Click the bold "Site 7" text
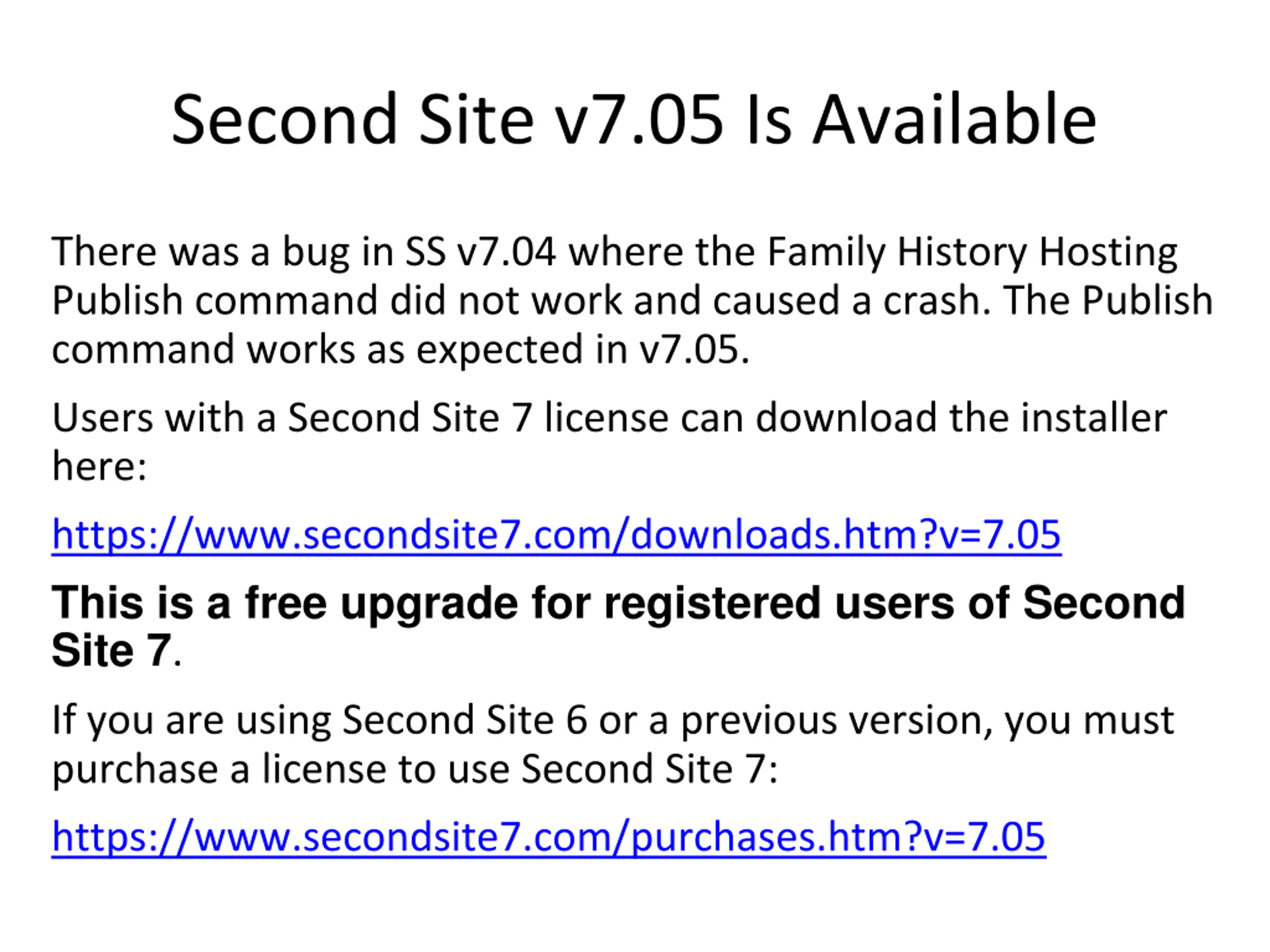This screenshot has height=952, width=1270. 112,650
